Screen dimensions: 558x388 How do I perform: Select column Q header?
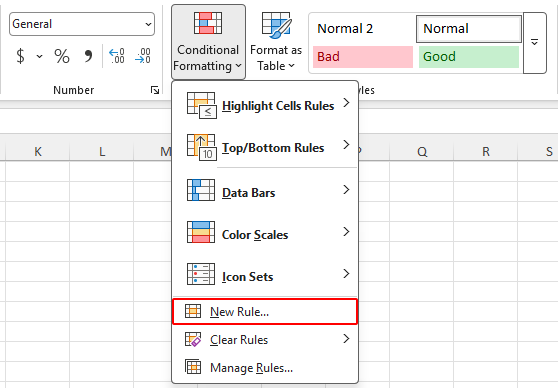422,152
